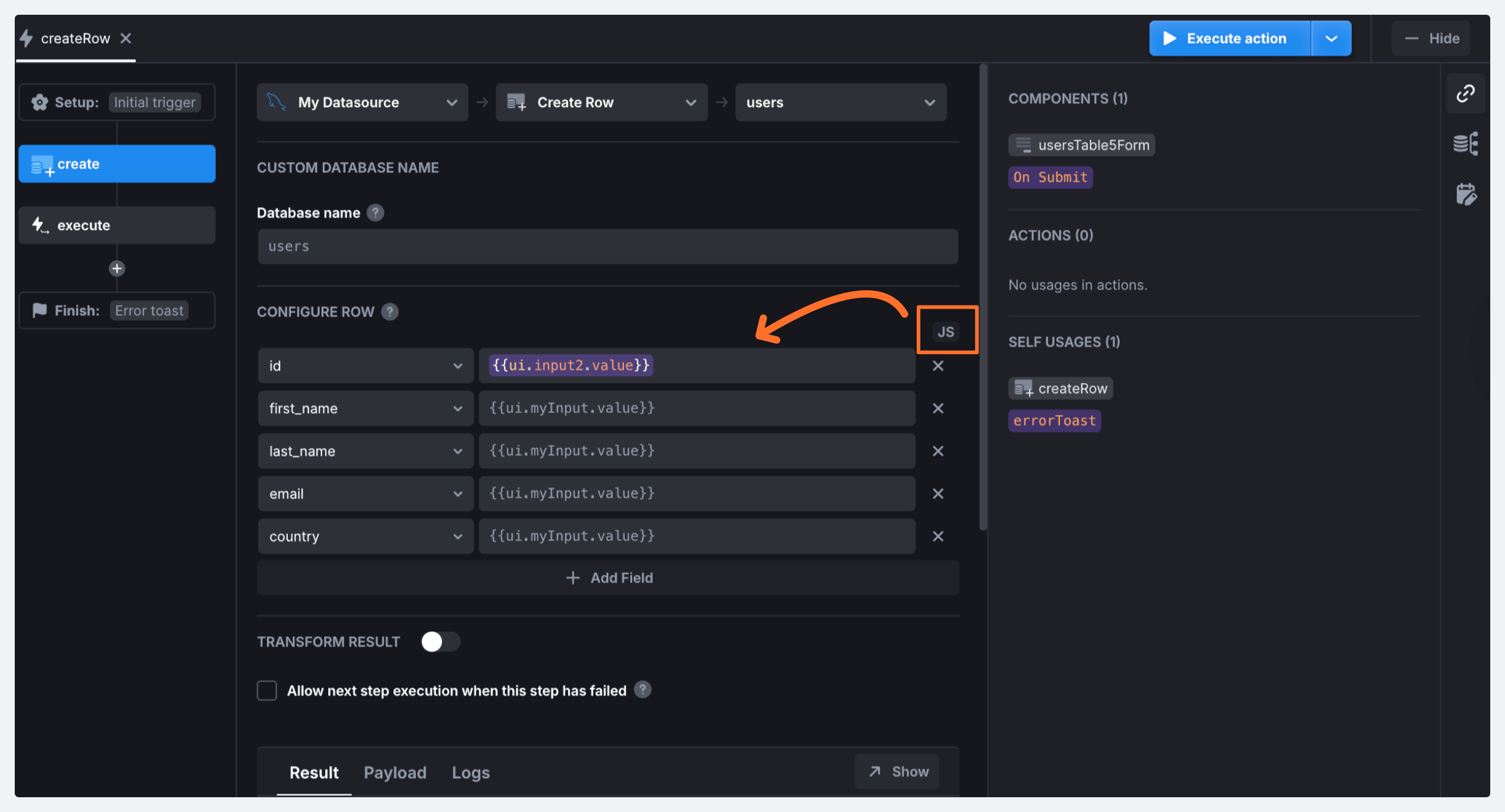Click the plus icon to add step
The height and width of the screenshot is (812, 1505).
point(117,269)
